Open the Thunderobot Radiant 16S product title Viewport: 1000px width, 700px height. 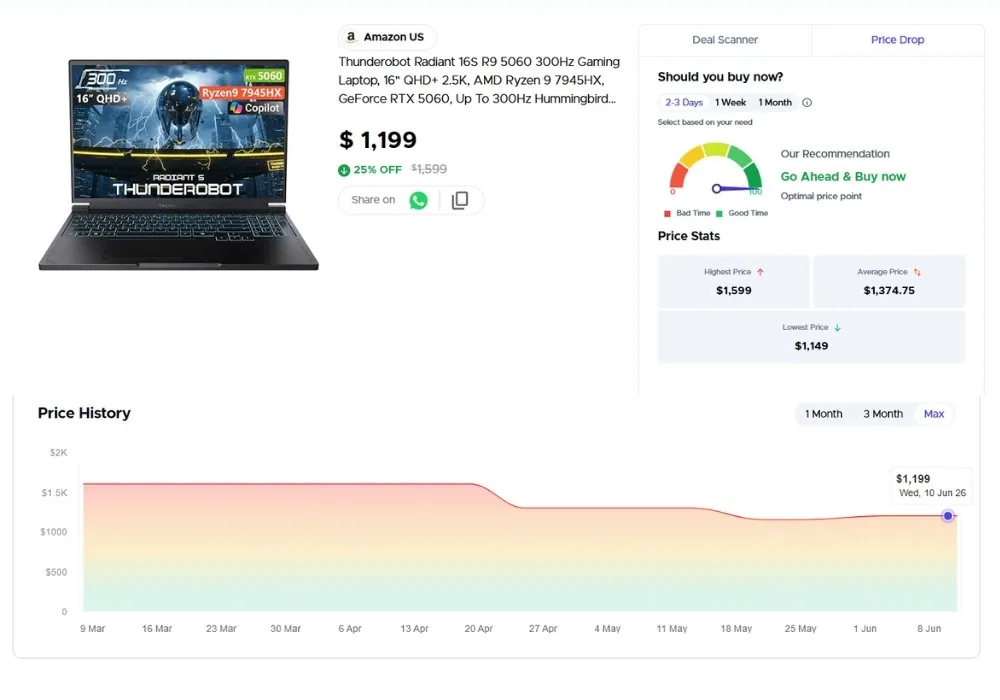pos(478,80)
